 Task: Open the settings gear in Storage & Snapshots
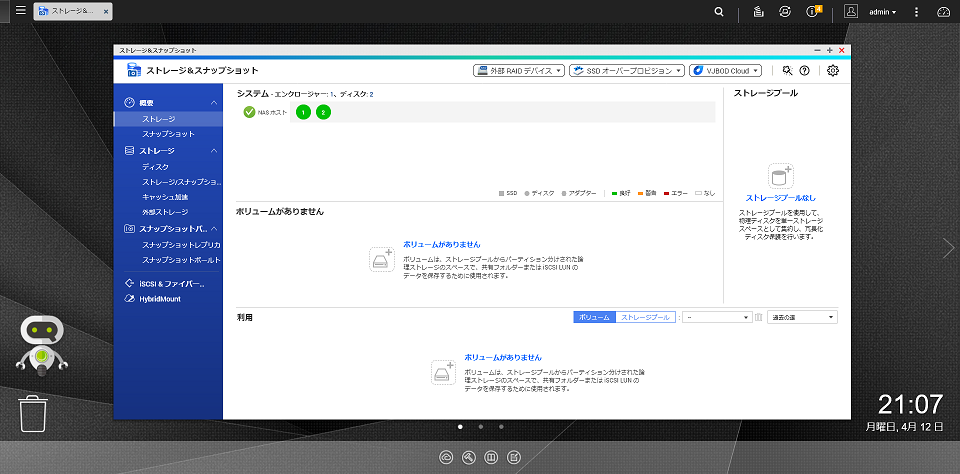click(x=833, y=70)
